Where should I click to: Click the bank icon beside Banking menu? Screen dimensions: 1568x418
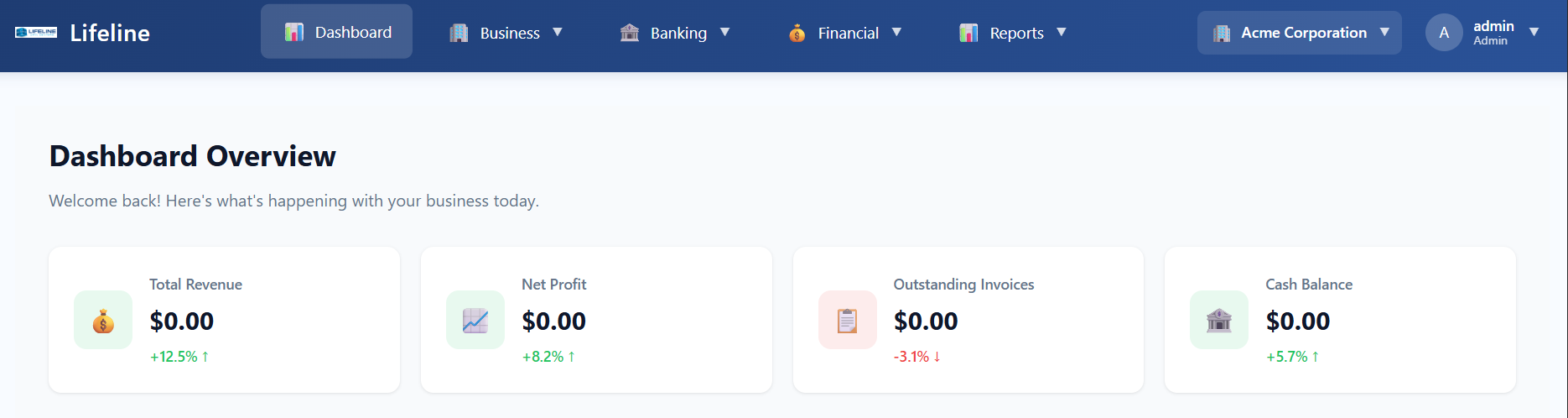(x=630, y=33)
